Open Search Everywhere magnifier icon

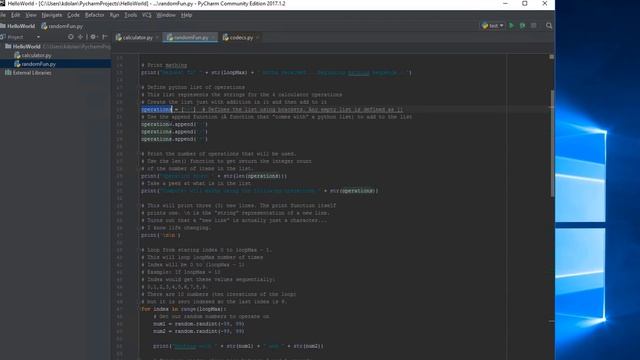549,25
